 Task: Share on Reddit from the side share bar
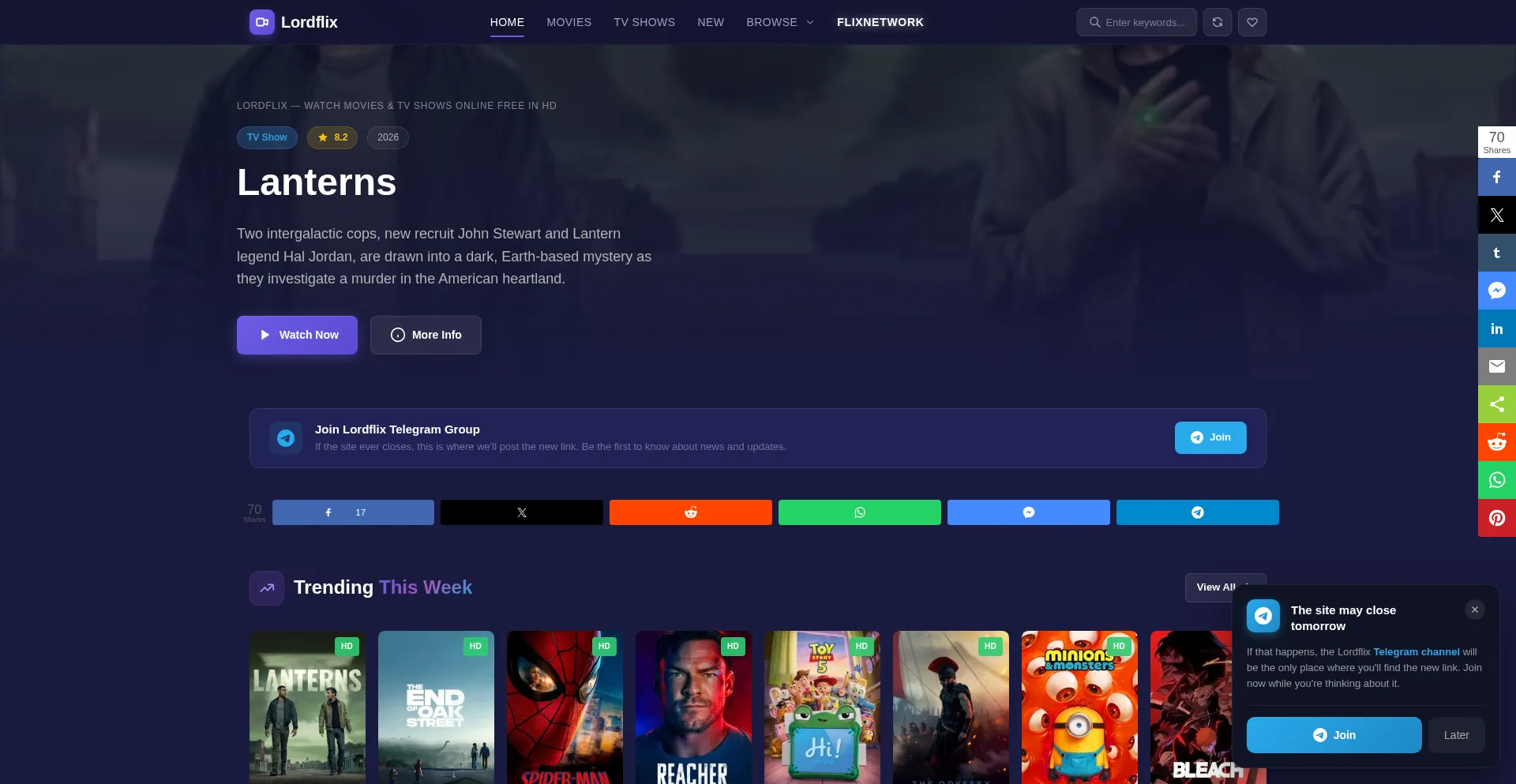(x=1497, y=442)
